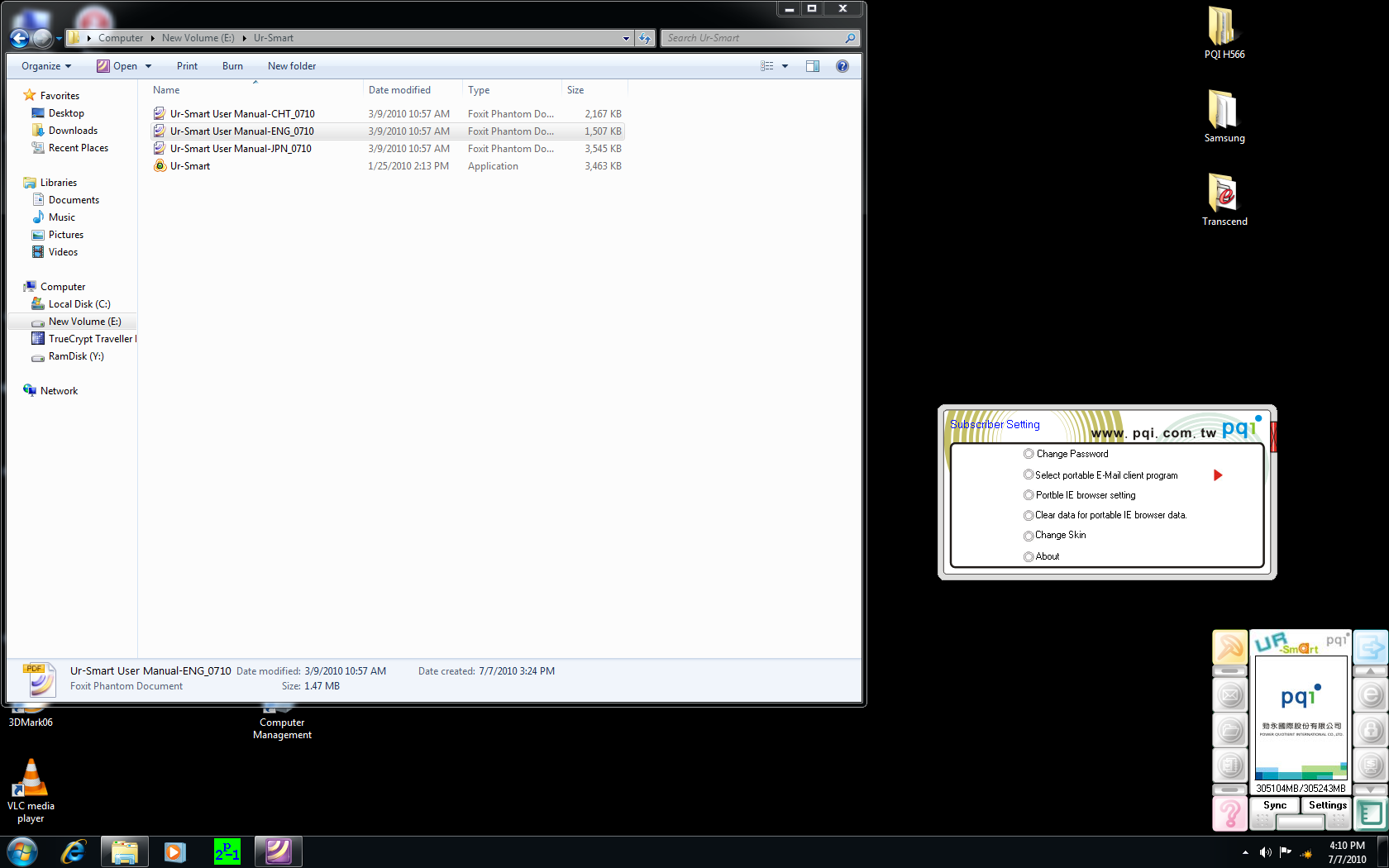Expand the red arrow next to E-Mail client
Image resolution: width=1389 pixels, height=868 pixels.
(1217, 475)
